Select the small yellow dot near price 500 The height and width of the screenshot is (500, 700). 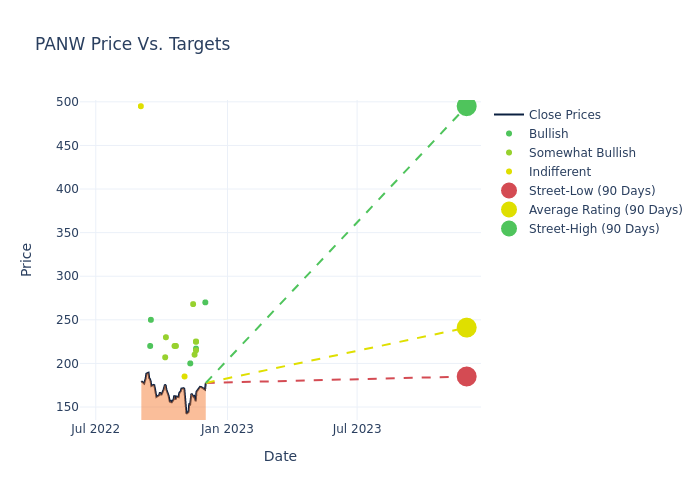click(x=141, y=106)
